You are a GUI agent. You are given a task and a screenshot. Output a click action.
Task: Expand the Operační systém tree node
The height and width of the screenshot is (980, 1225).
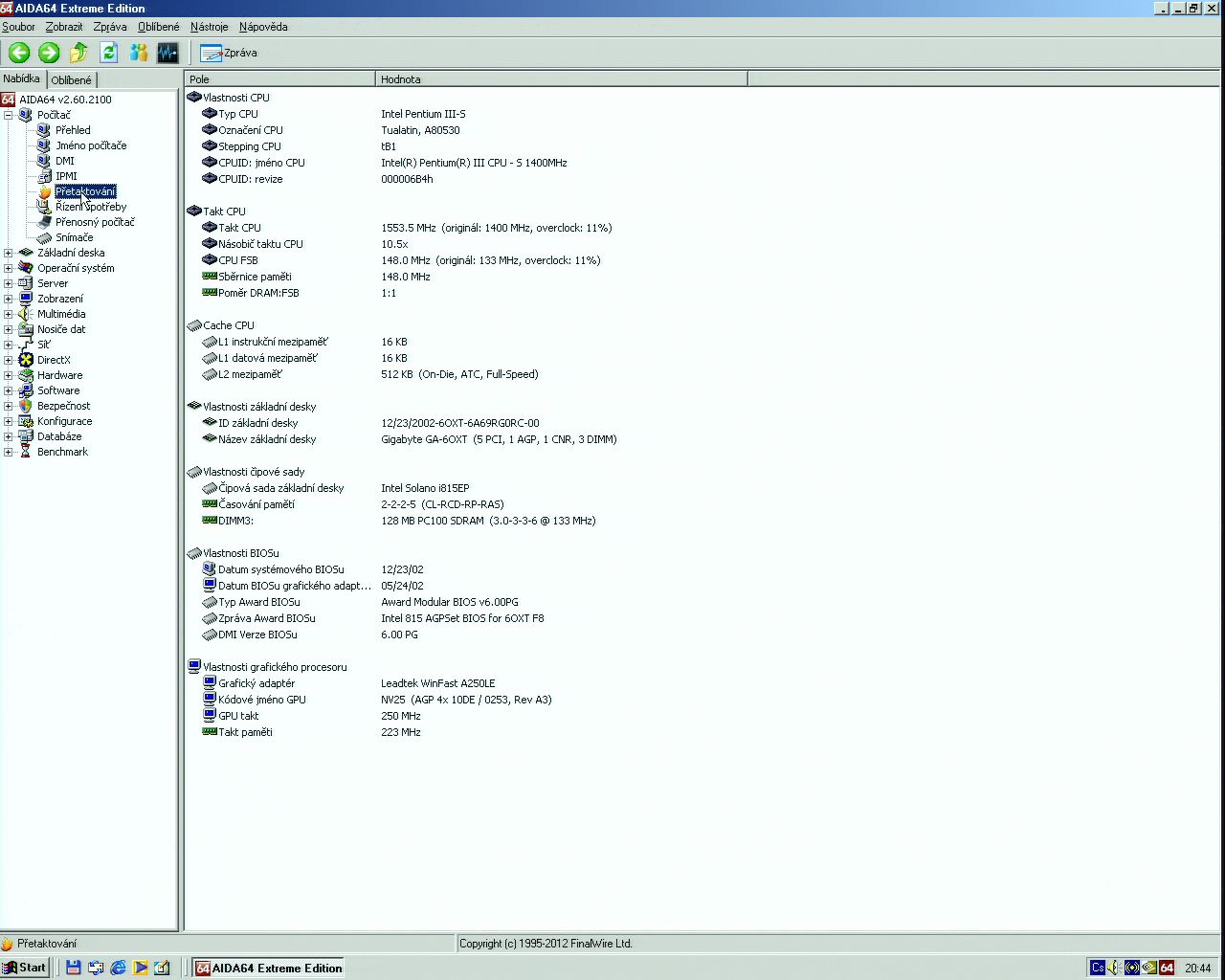(x=9, y=268)
